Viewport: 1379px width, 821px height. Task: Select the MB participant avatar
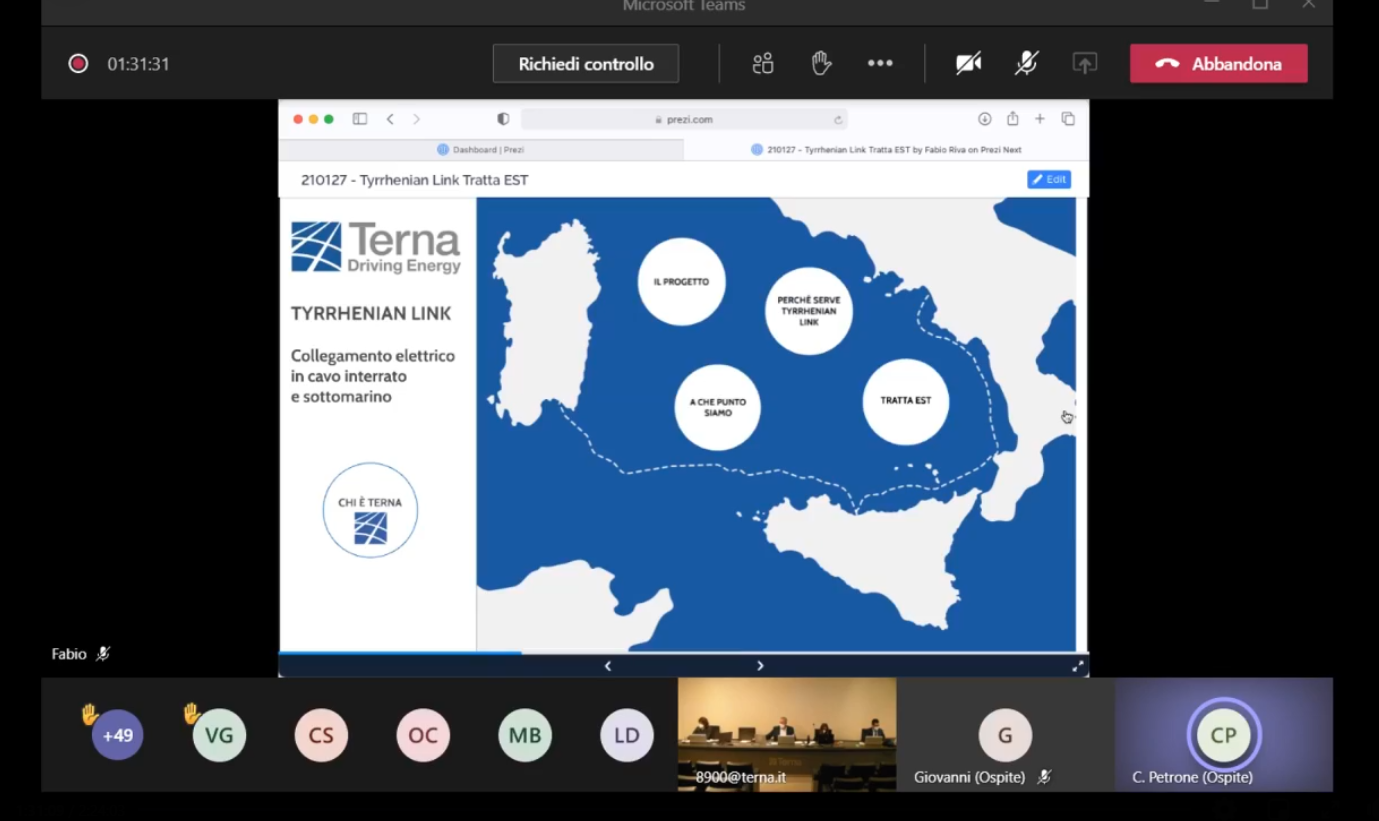point(525,735)
